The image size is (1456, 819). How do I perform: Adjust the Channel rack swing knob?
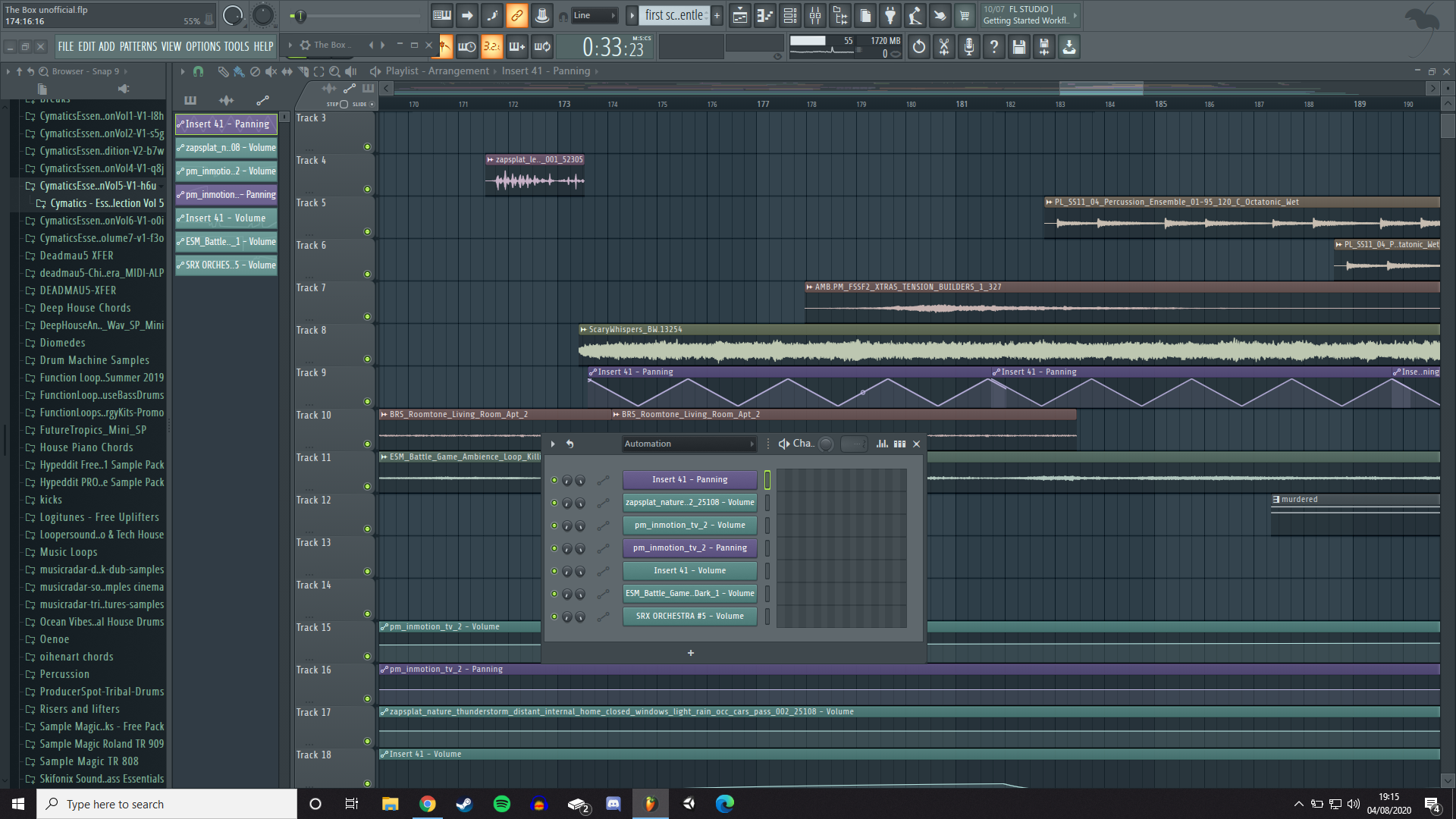point(827,444)
